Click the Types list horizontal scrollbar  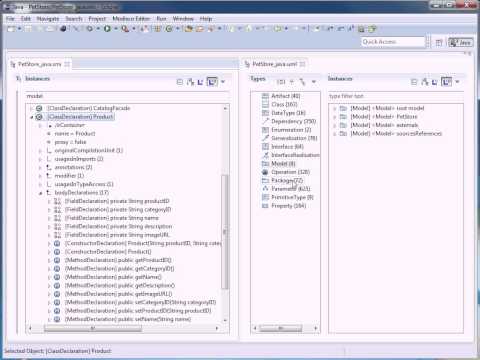[x=281, y=328]
